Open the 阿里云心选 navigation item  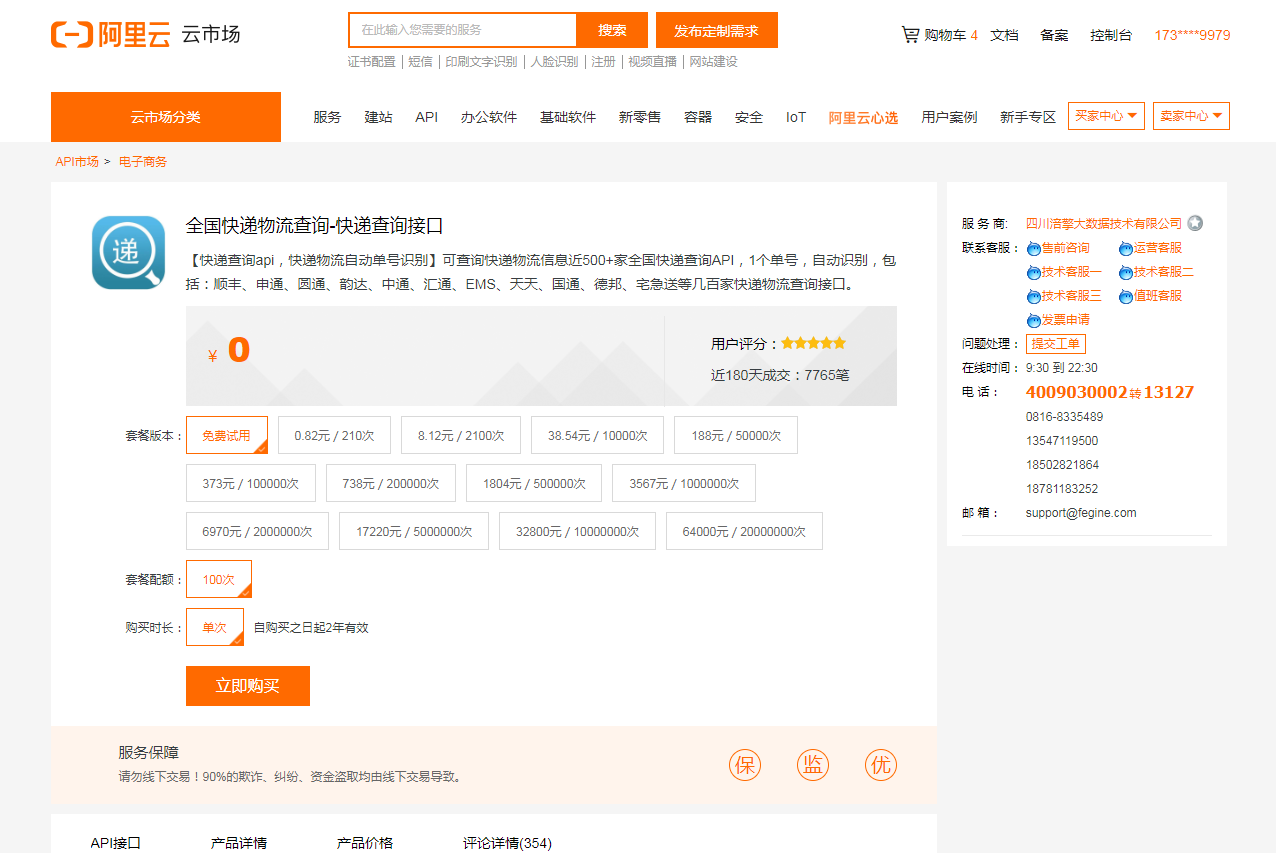863,117
